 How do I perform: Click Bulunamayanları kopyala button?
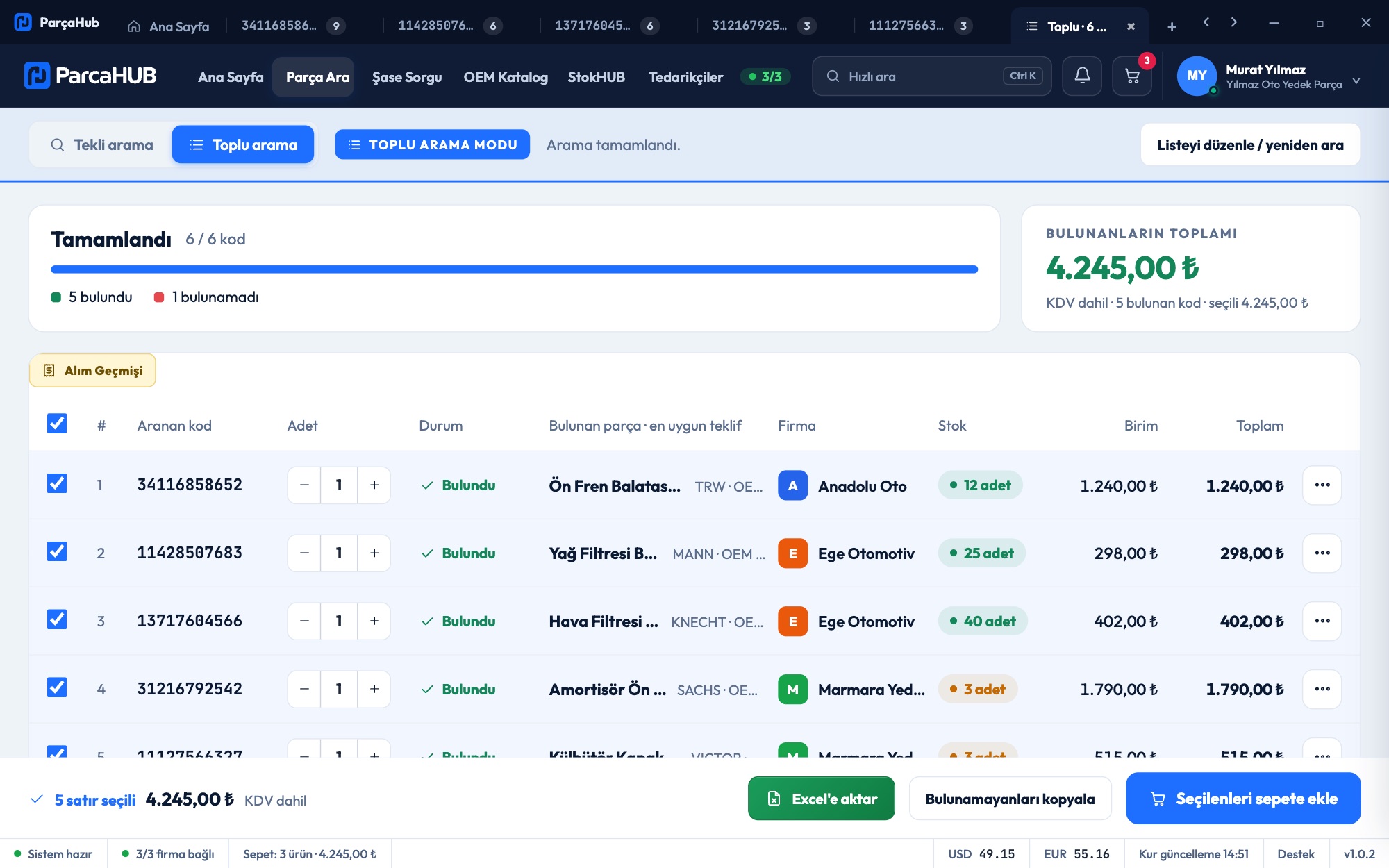tap(1010, 799)
